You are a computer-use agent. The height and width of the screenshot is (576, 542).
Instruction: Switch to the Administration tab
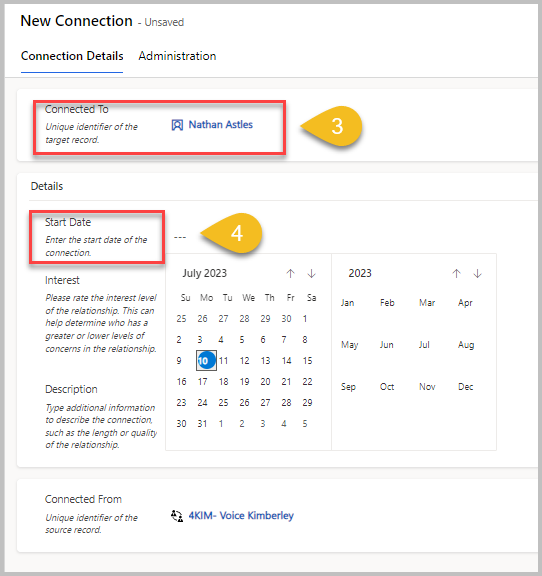pyautogui.click(x=177, y=56)
